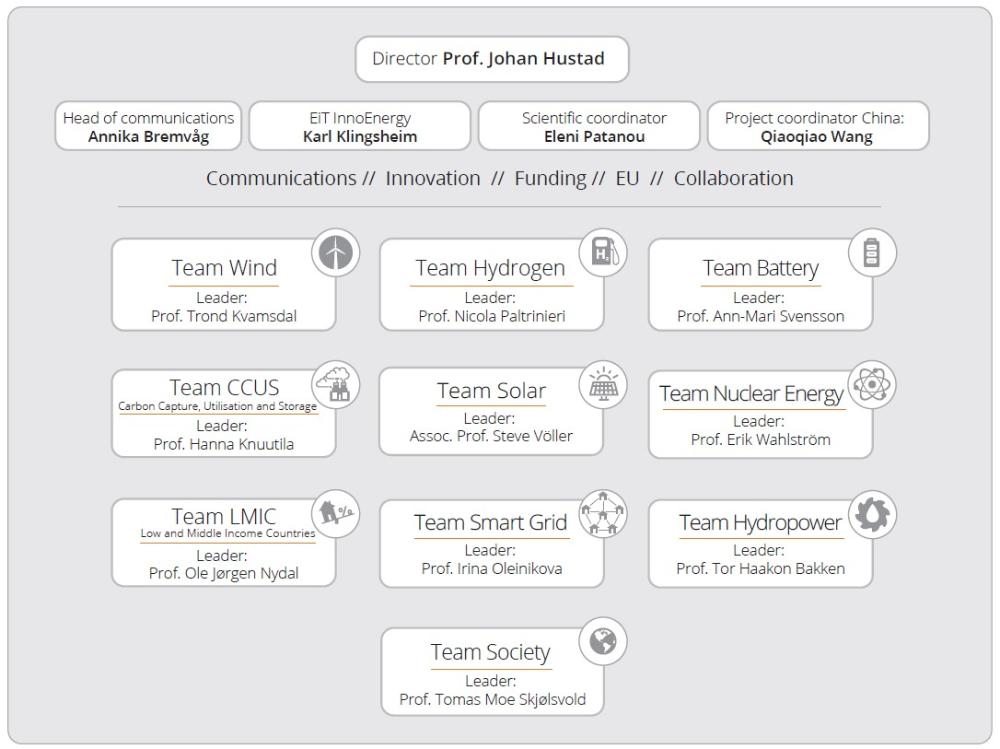Open the Team Wind heading

coord(223,268)
